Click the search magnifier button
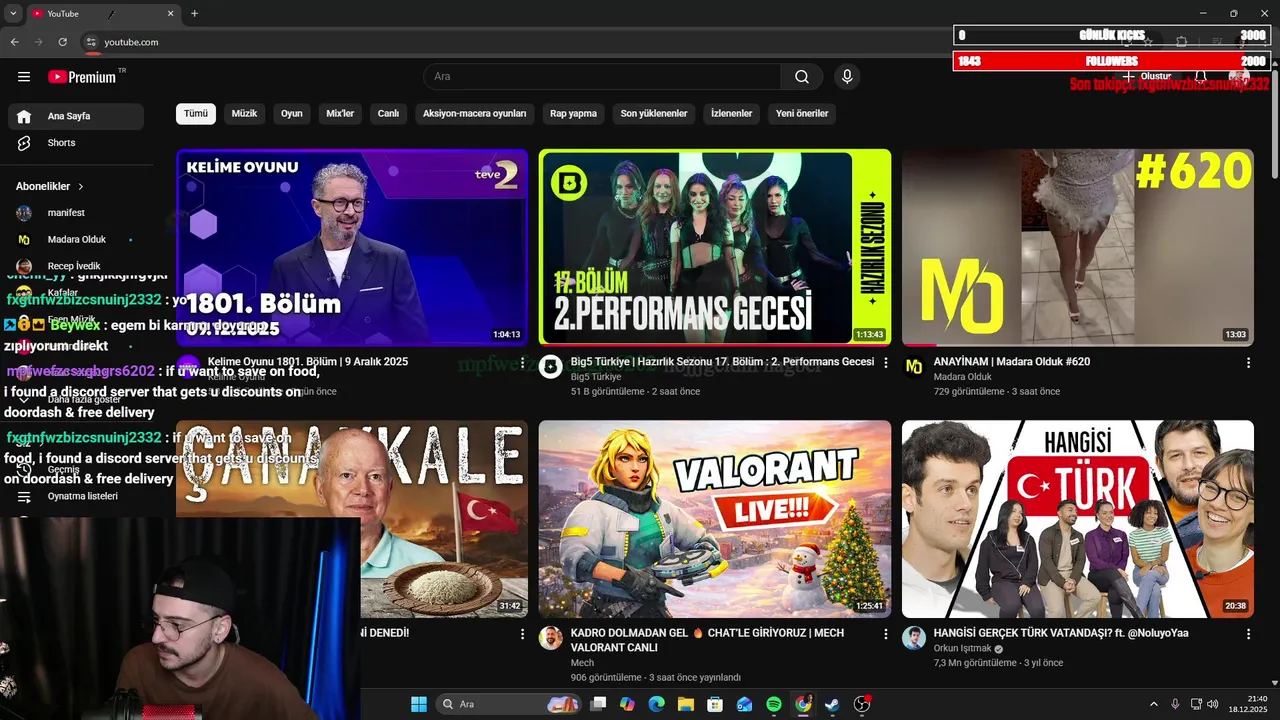 tap(802, 77)
